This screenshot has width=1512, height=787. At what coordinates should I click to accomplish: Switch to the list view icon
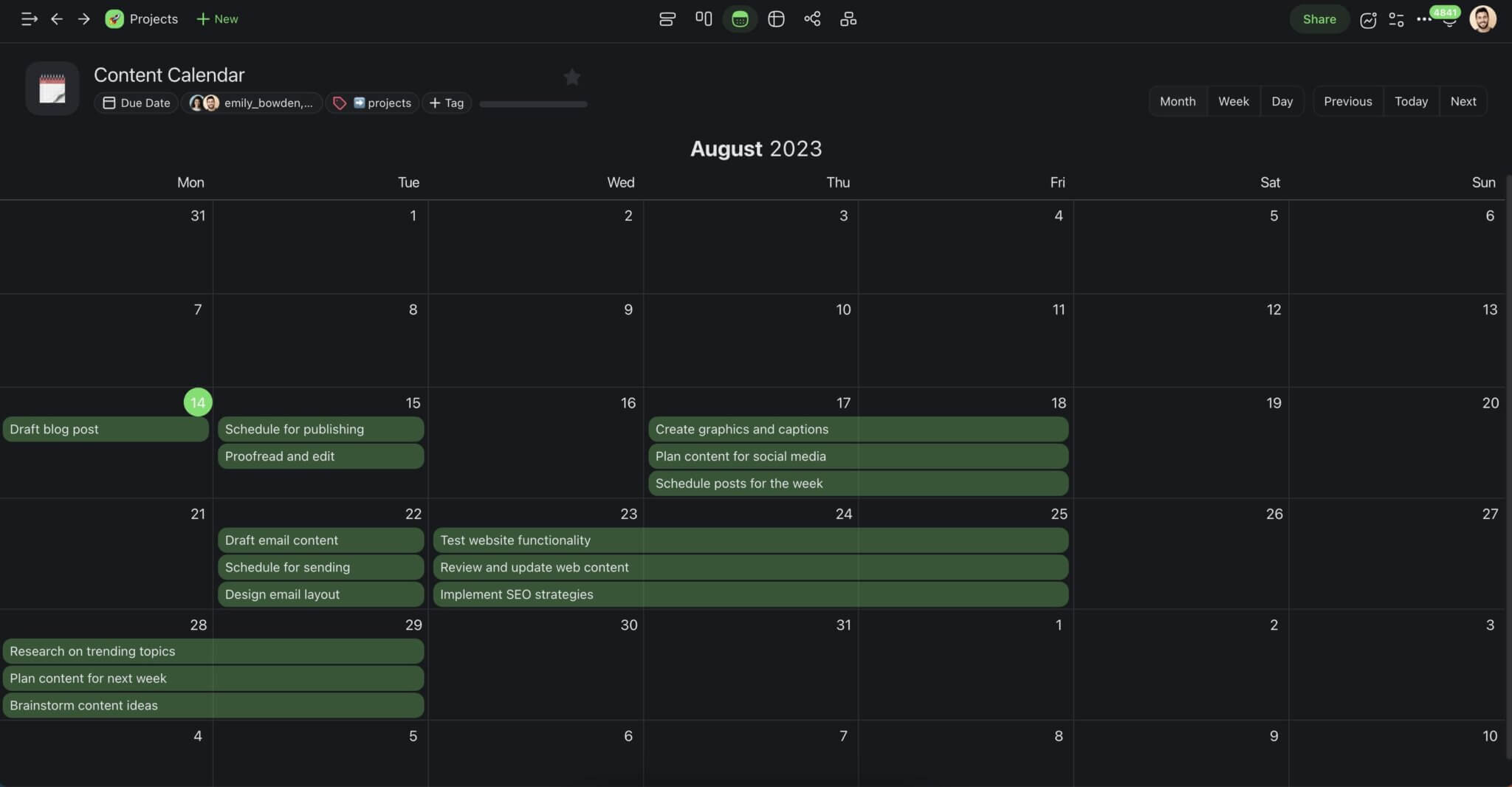tap(667, 19)
